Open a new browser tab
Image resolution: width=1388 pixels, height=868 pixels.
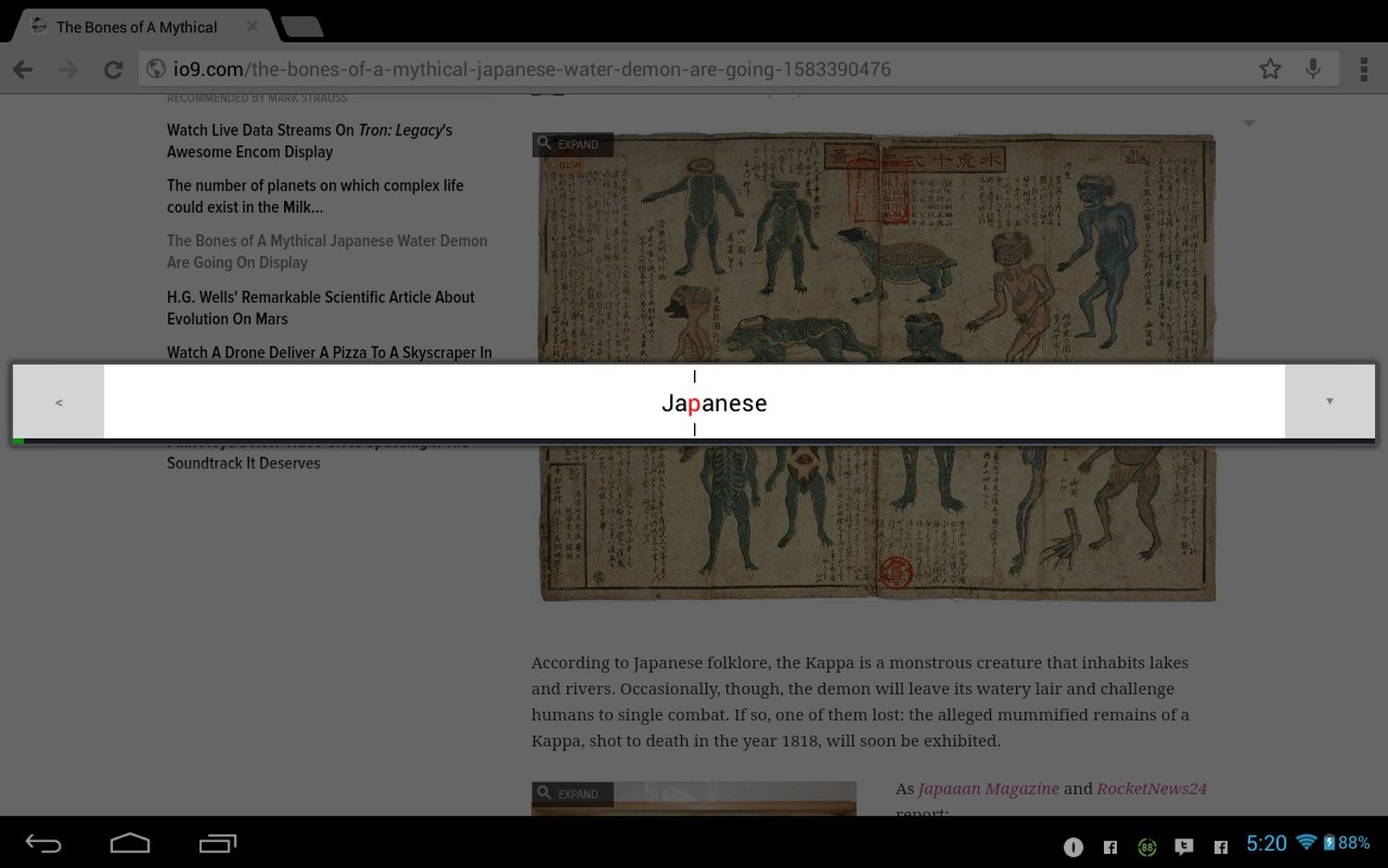click(301, 27)
